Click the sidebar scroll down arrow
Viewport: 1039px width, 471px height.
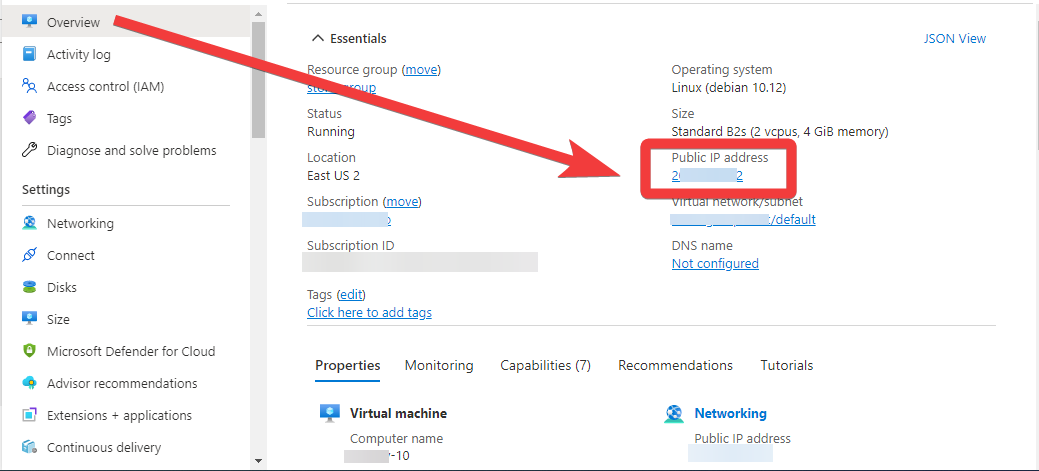pyautogui.click(x=258, y=460)
